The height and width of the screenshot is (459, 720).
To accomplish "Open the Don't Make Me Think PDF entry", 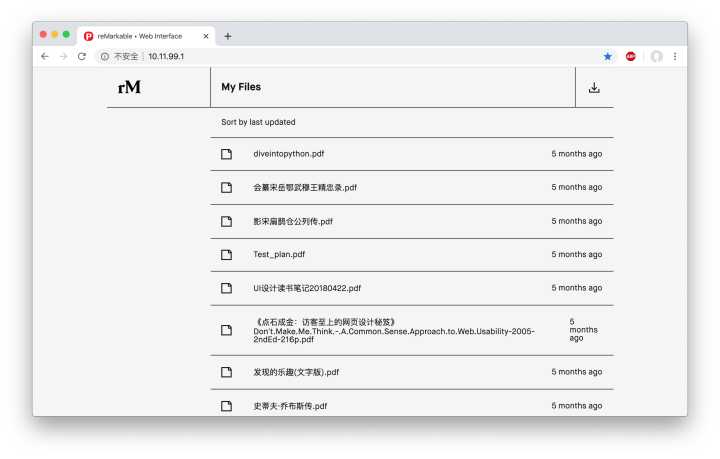I will pyautogui.click(x=394, y=331).
